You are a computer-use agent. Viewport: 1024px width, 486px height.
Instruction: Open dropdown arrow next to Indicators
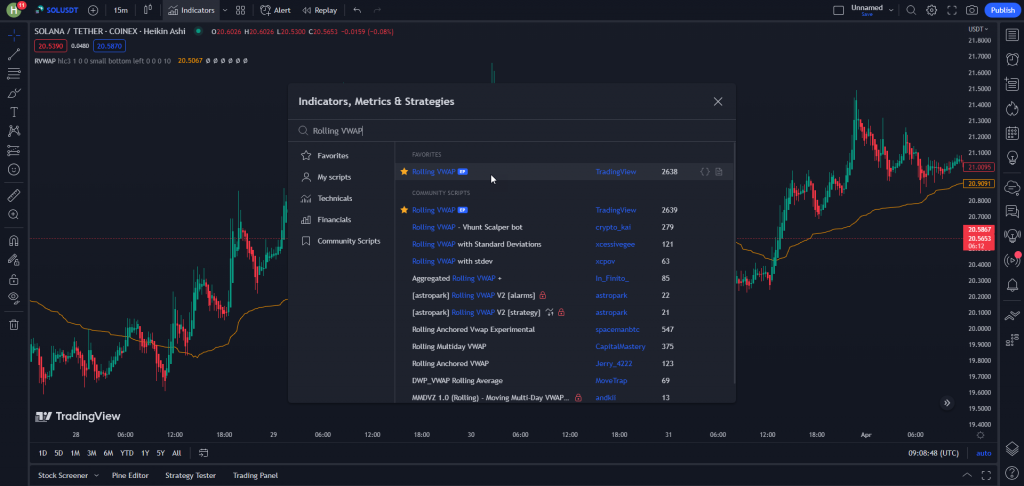click(225, 10)
